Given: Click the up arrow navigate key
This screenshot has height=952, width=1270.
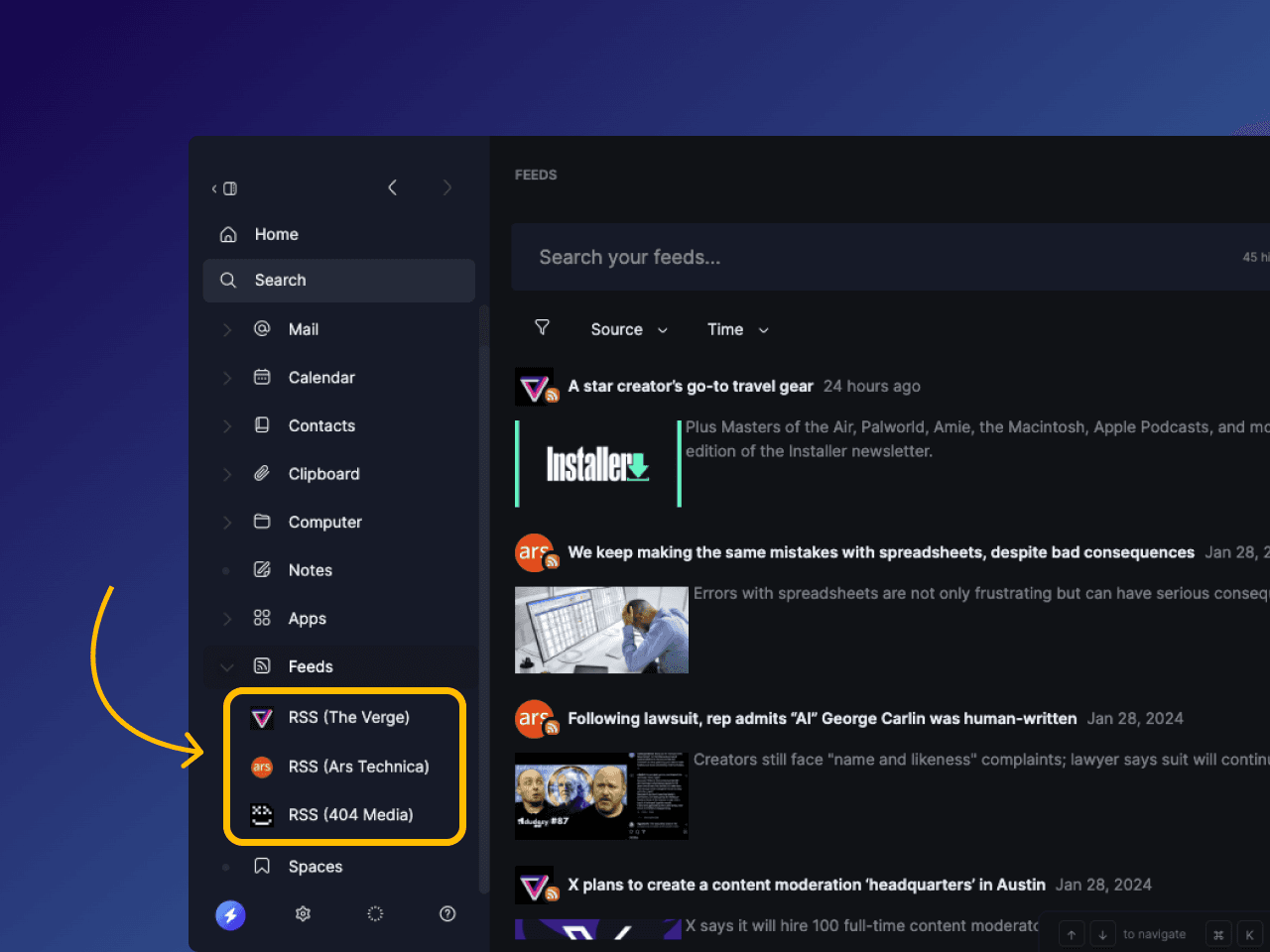Looking at the screenshot, I should pyautogui.click(x=1072, y=934).
